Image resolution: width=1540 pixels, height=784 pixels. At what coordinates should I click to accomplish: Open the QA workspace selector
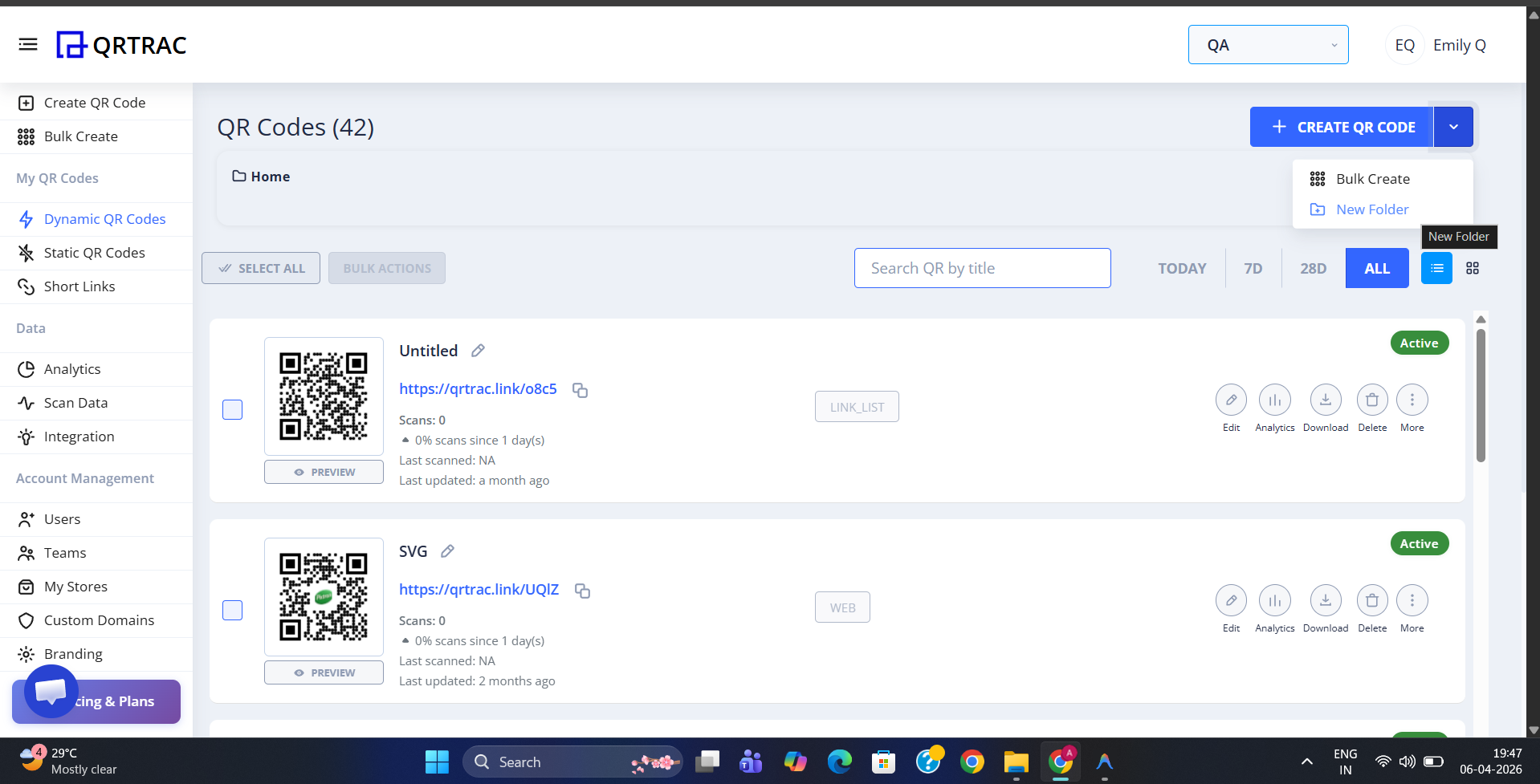pos(1267,44)
